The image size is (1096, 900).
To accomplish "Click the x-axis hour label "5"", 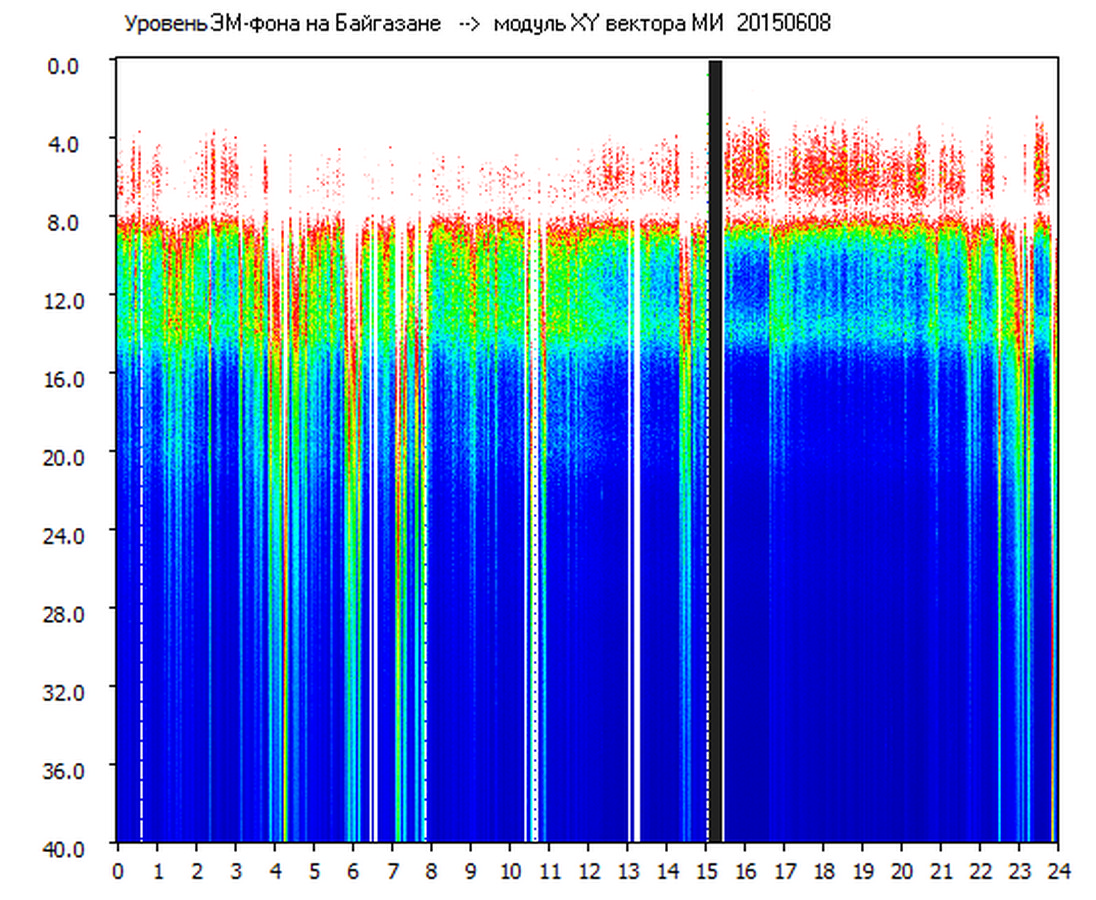I will (315, 871).
